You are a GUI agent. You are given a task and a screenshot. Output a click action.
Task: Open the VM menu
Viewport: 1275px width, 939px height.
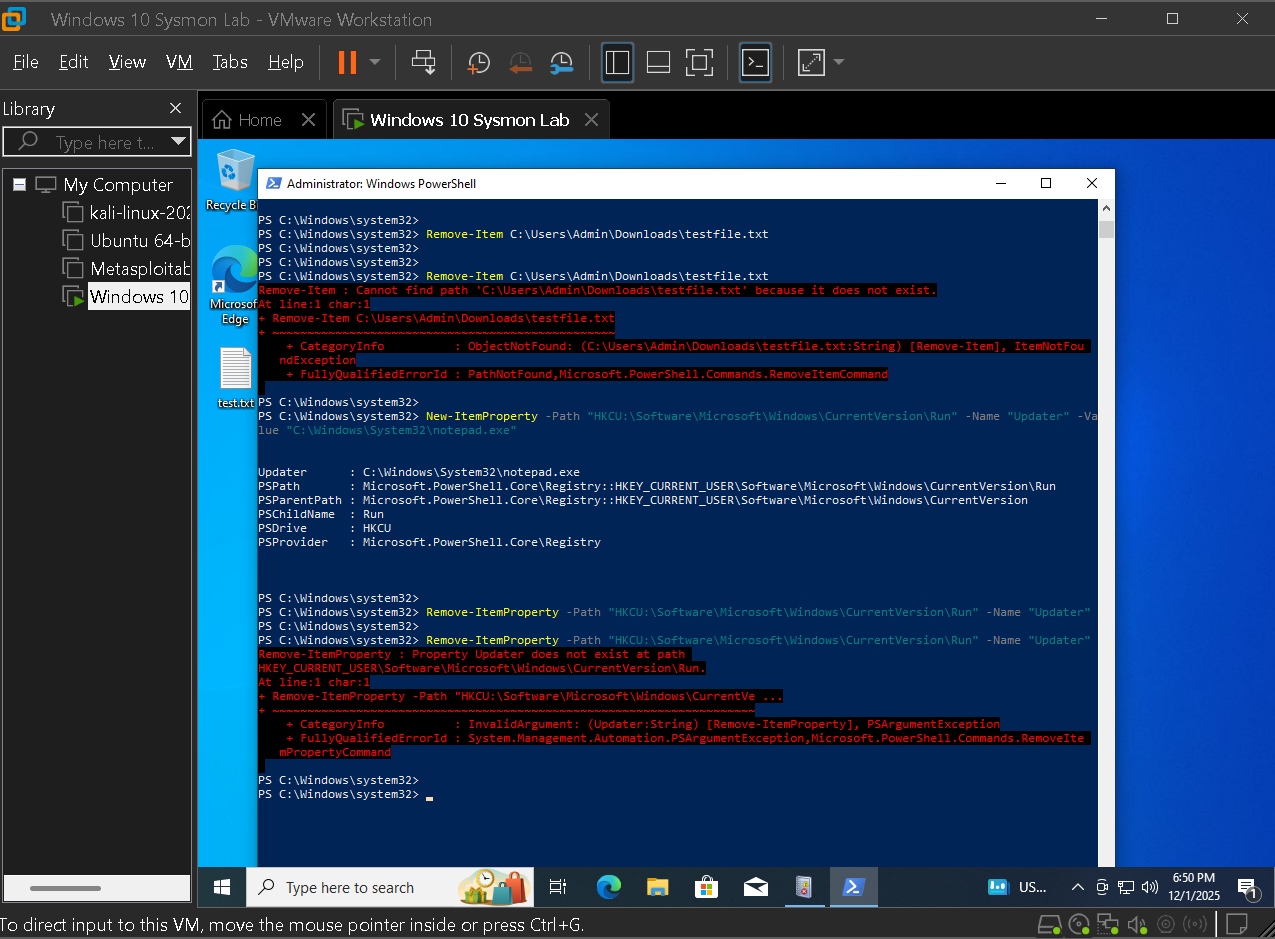pyautogui.click(x=179, y=62)
